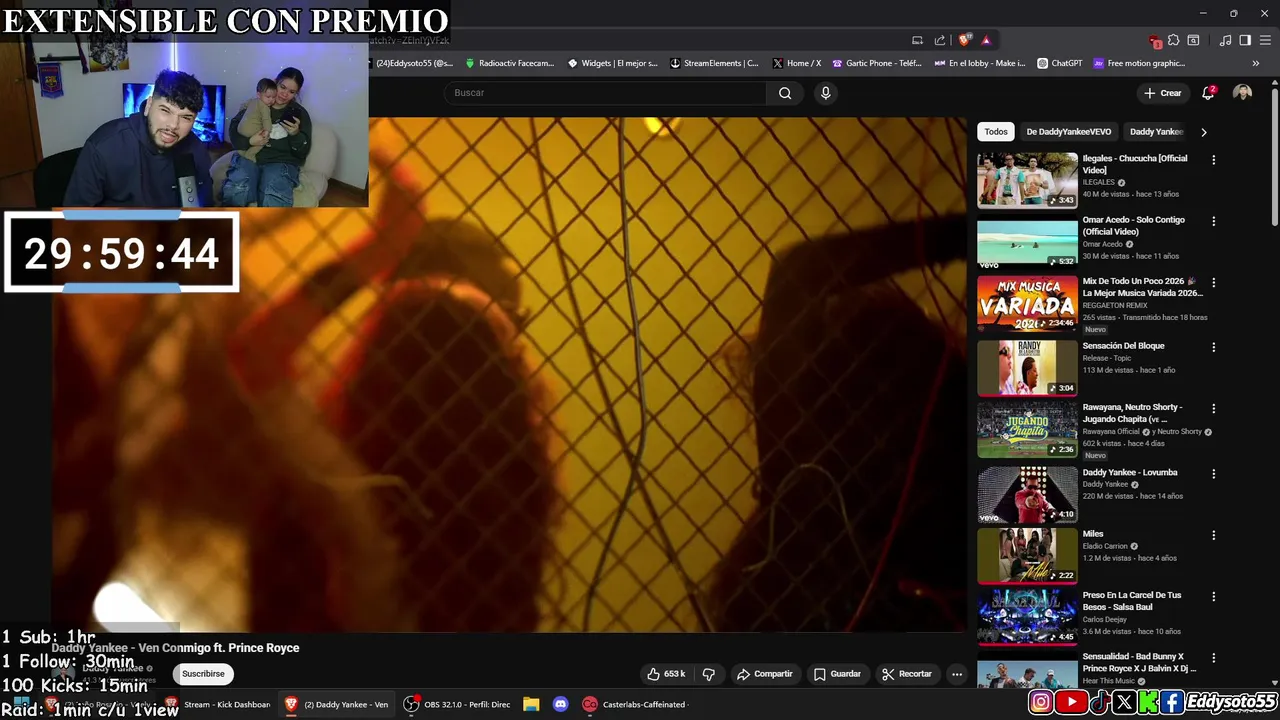Open options for Sensación Del Bloque
Image resolution: width=1280 pixels, height=720 pixels.
[1213, 347]
